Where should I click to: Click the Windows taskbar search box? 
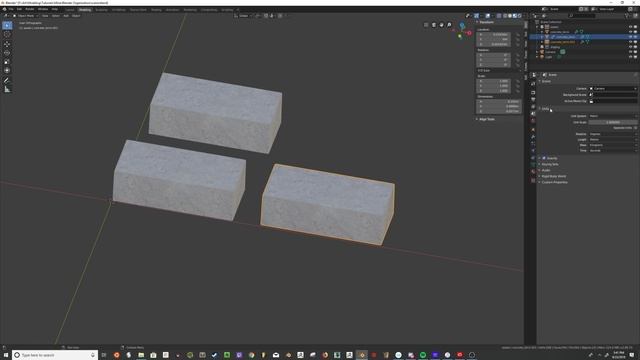point(55,355)
